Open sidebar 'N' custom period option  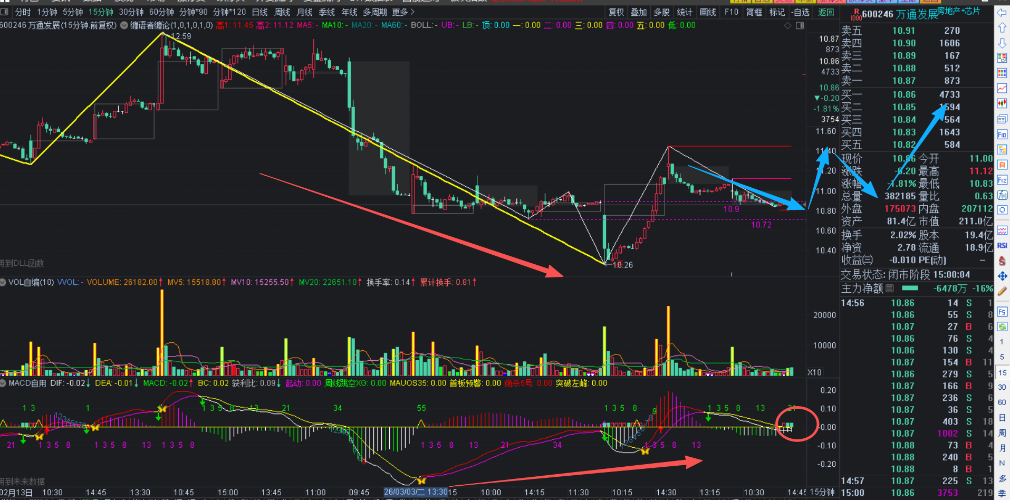point(1002,464)
